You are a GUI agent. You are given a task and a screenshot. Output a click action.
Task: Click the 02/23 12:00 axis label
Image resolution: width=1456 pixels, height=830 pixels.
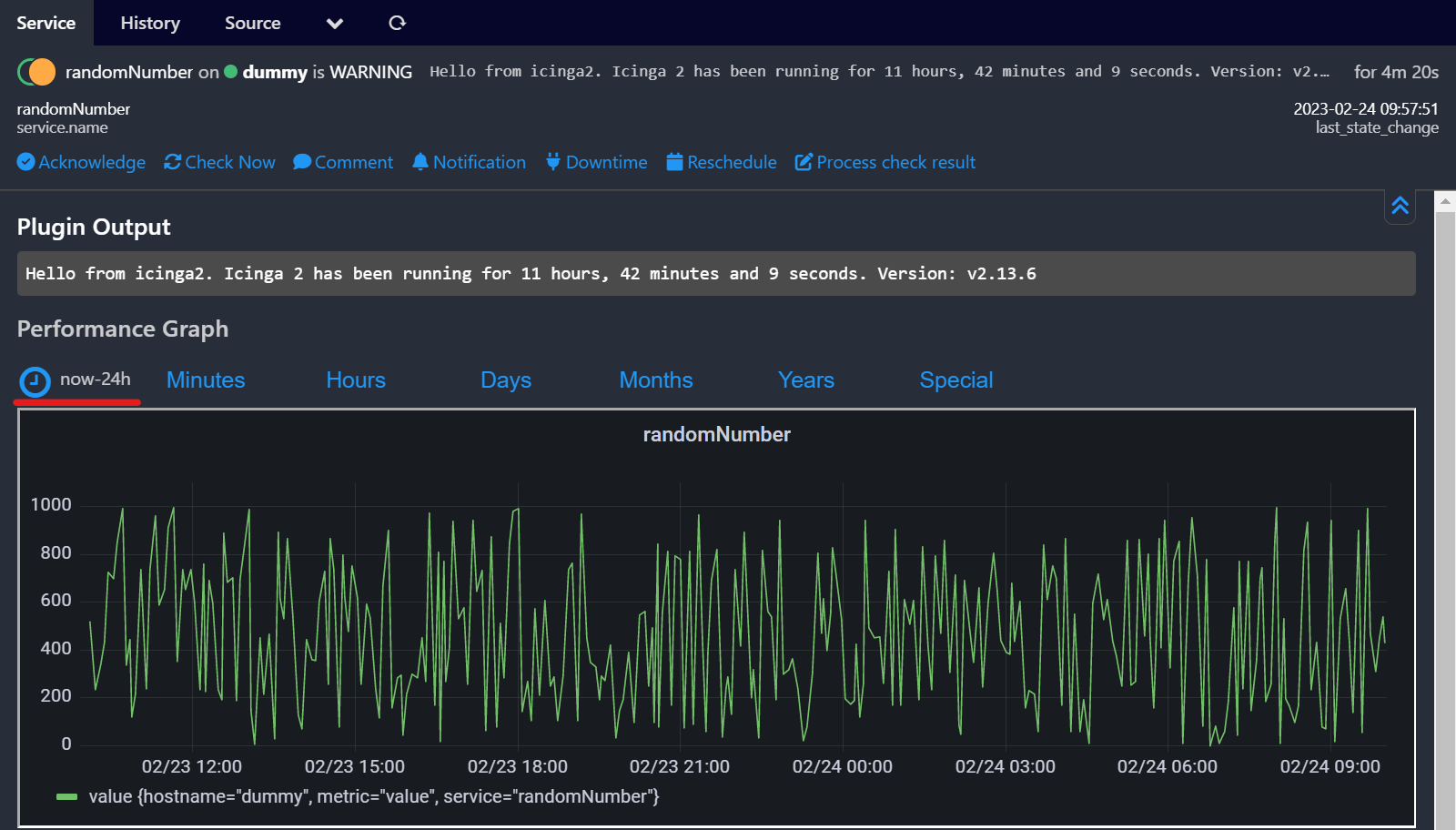[x=192, y=767]
